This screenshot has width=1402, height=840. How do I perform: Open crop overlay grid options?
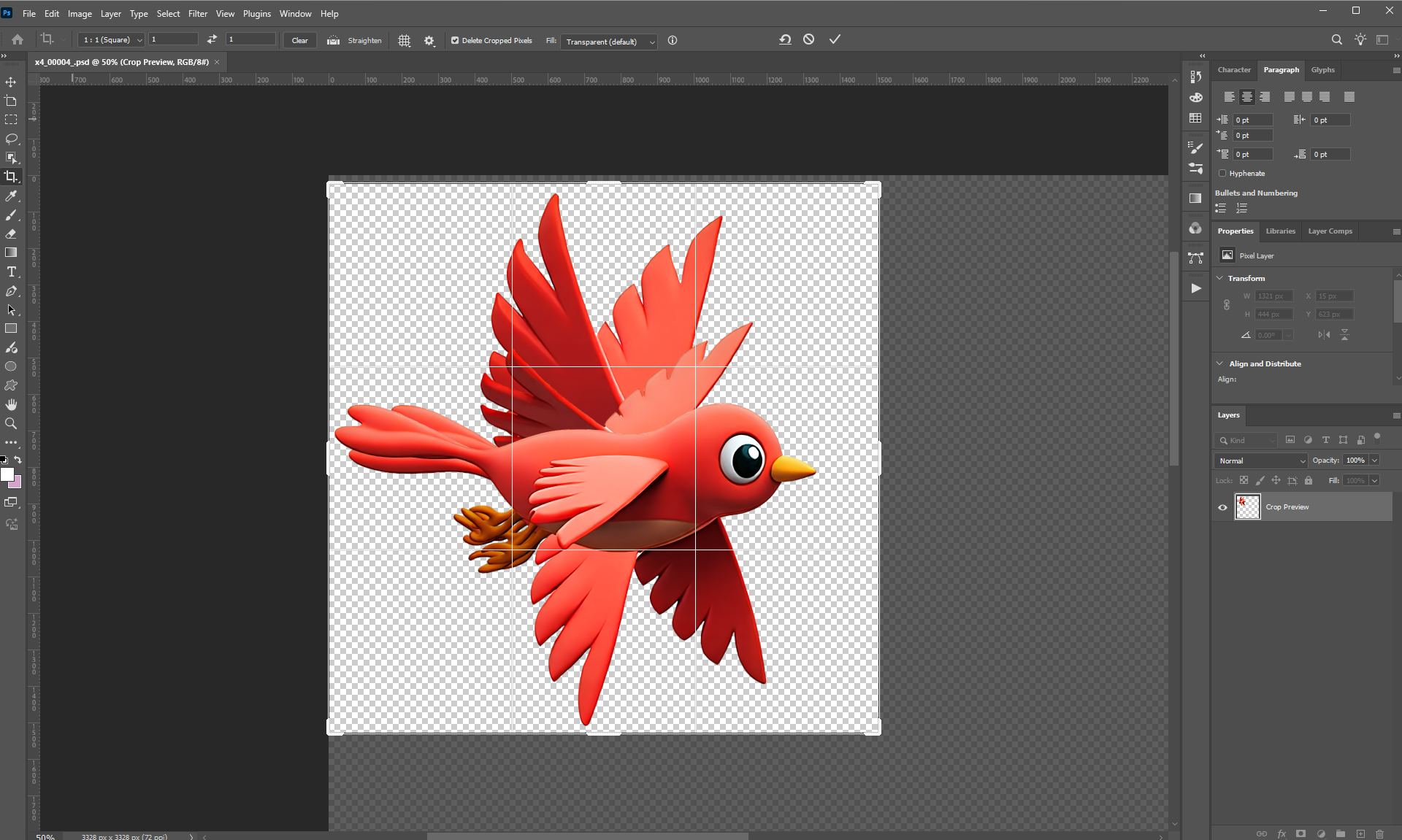click(404, 41)
